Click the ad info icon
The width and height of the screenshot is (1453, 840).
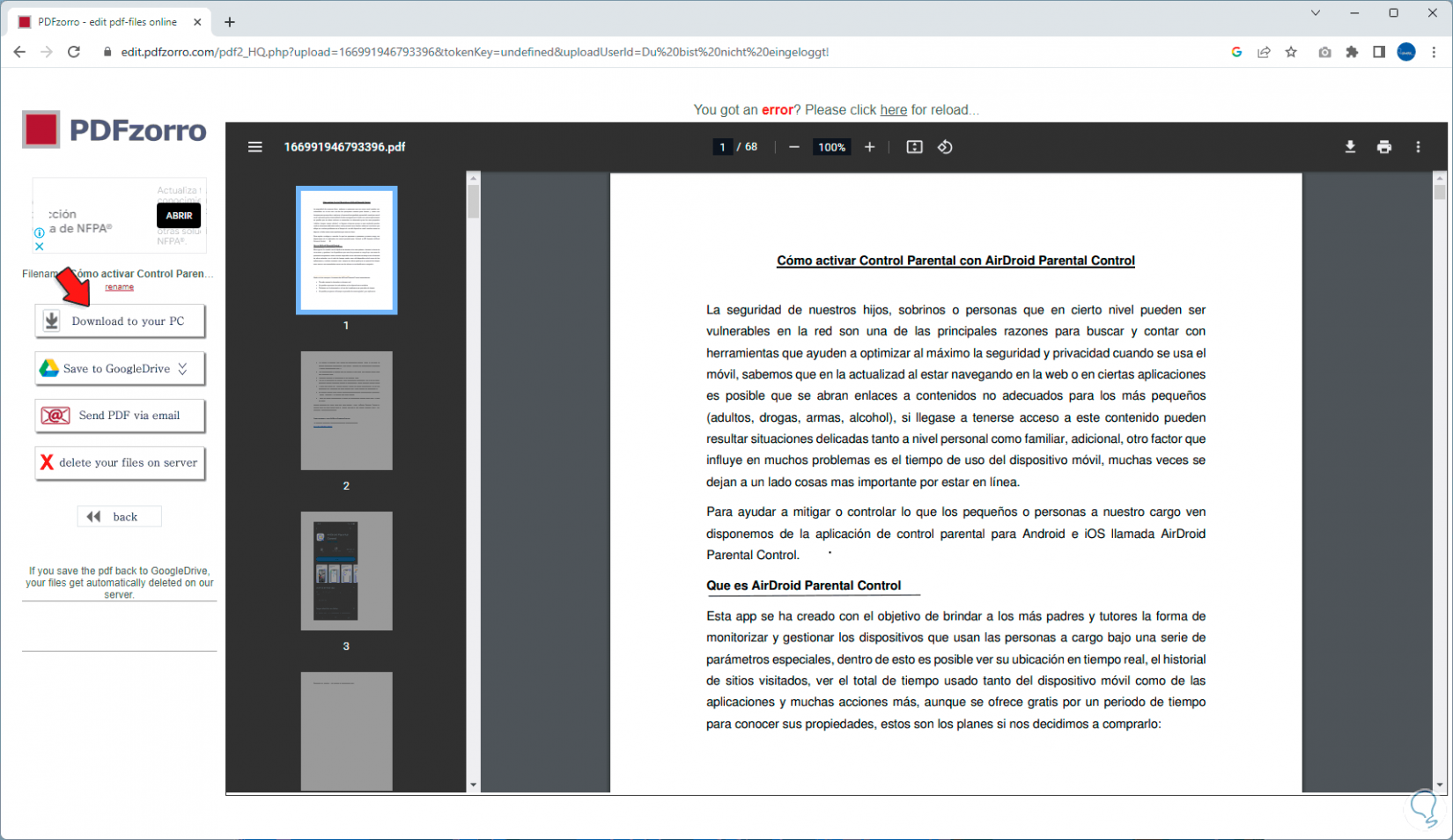tap(39, 232)
